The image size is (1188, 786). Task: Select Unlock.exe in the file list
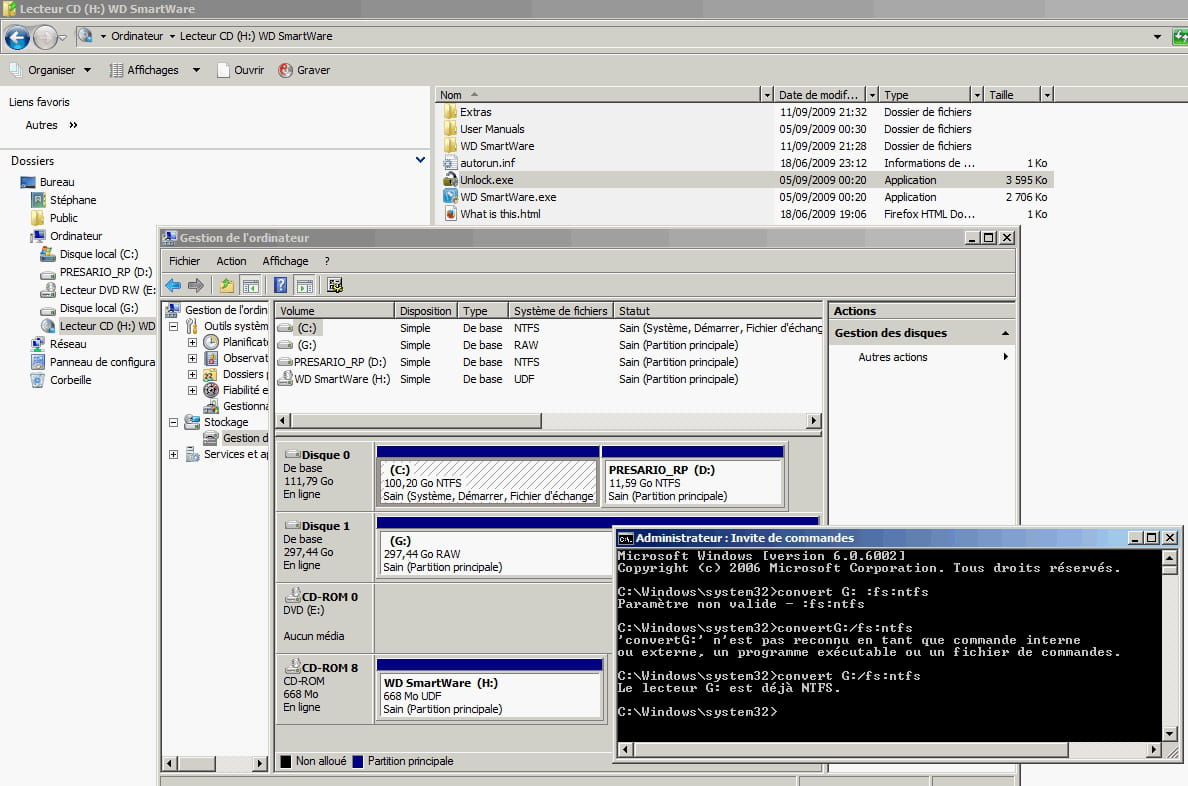(487, 180)
